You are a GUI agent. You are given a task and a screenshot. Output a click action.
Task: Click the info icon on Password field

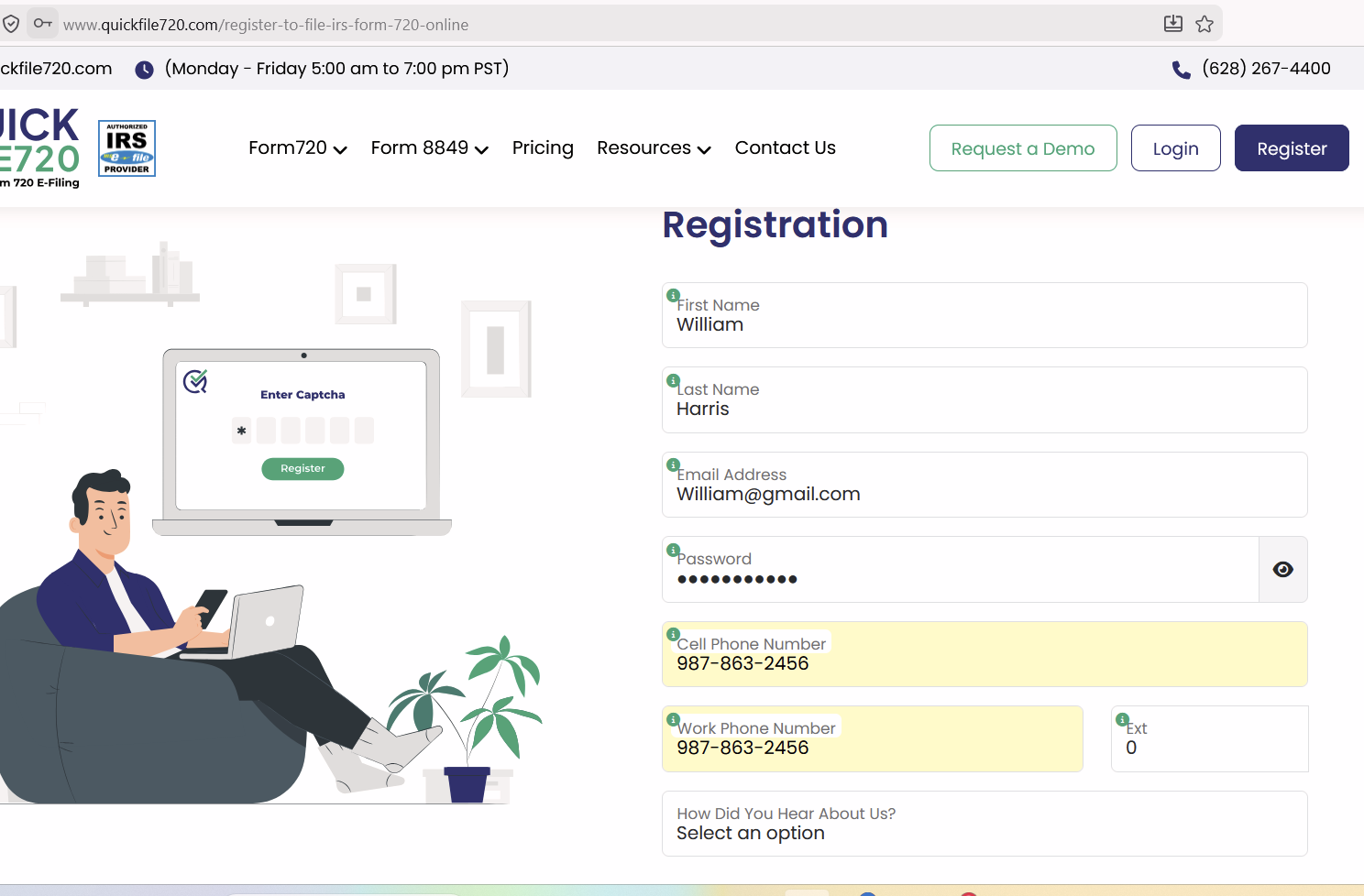pos(673,550)
